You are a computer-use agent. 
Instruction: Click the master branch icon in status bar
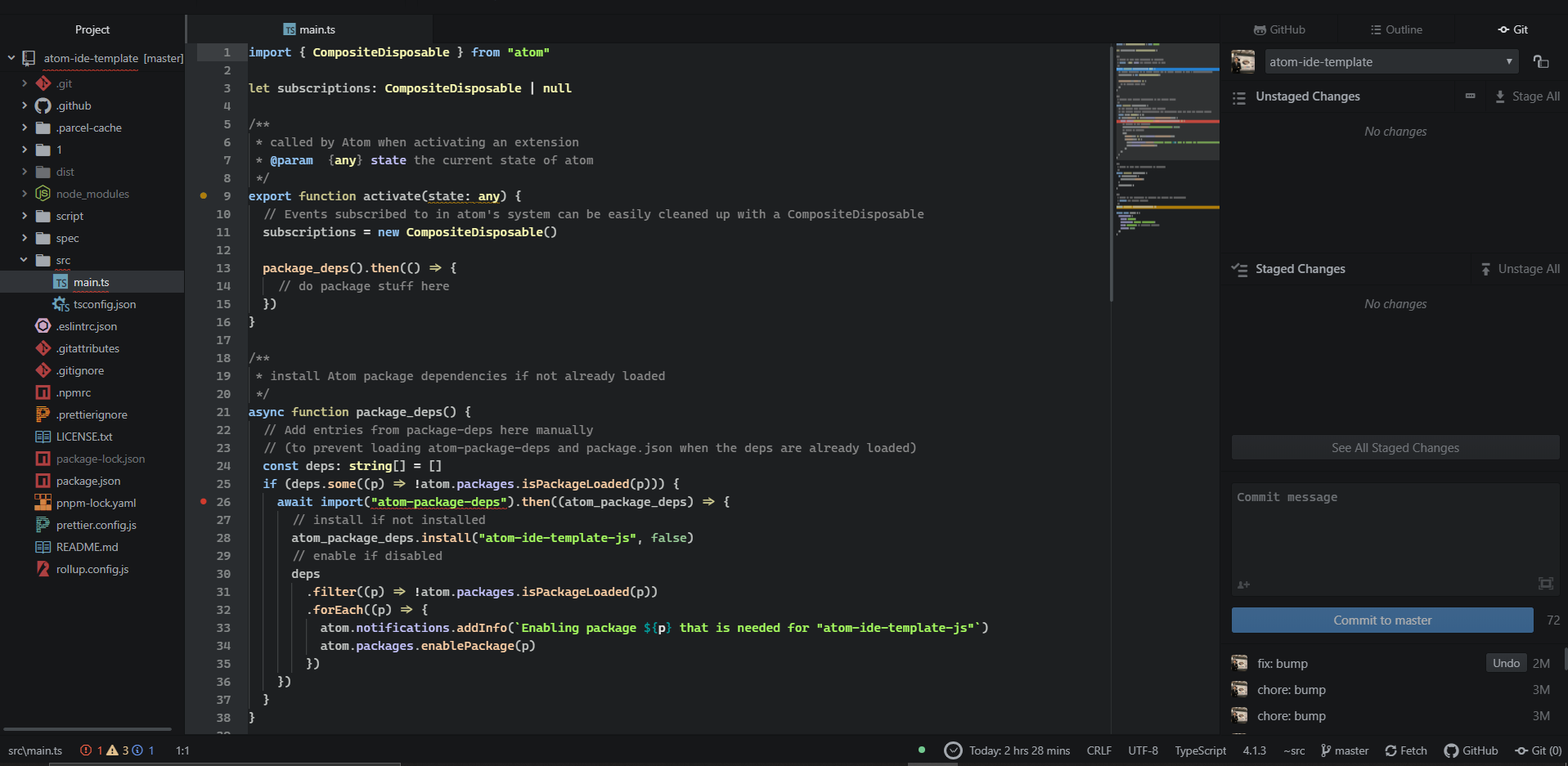coord(1327,750)
